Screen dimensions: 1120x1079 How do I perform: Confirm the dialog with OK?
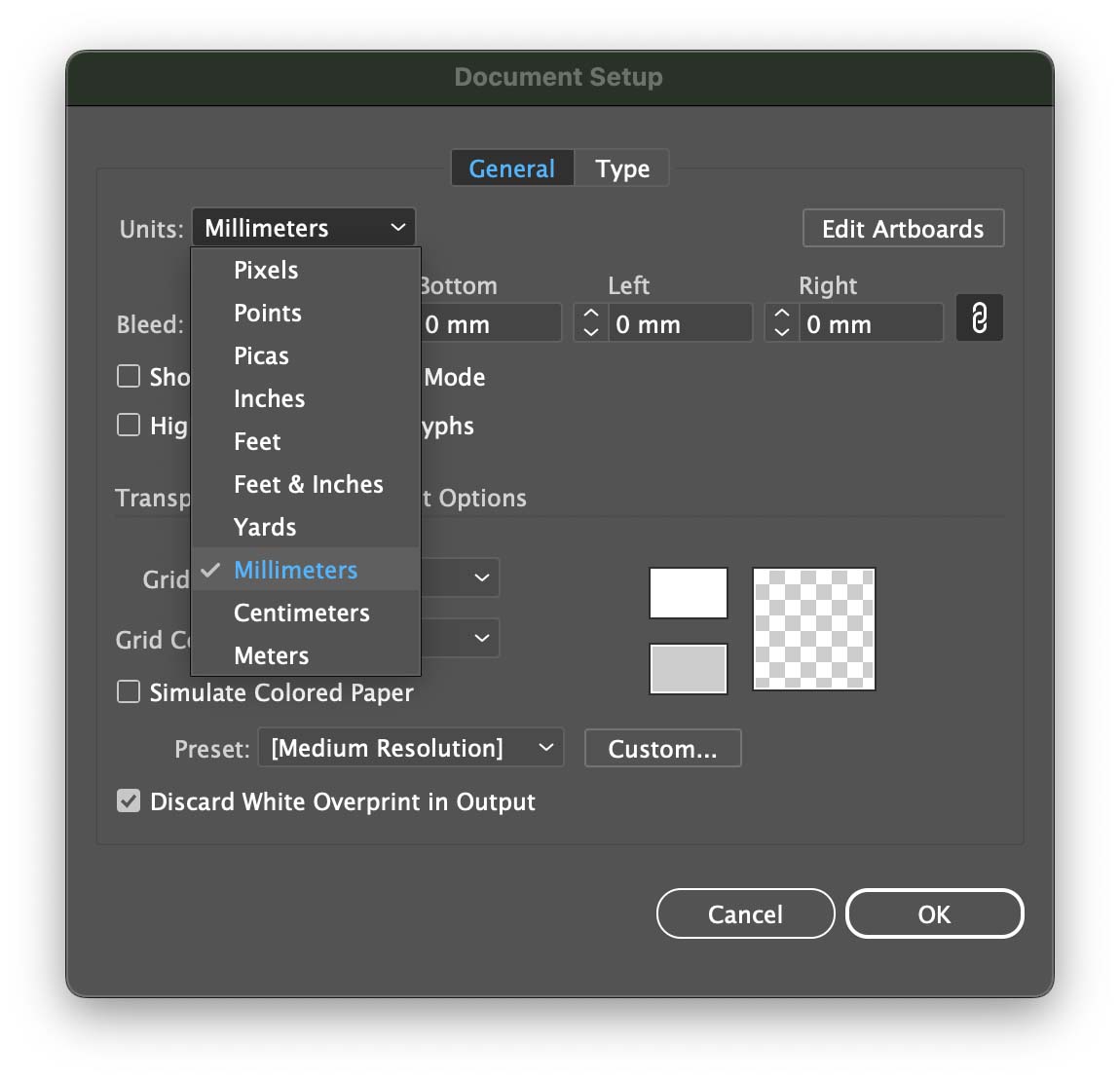tap(934, 914)
